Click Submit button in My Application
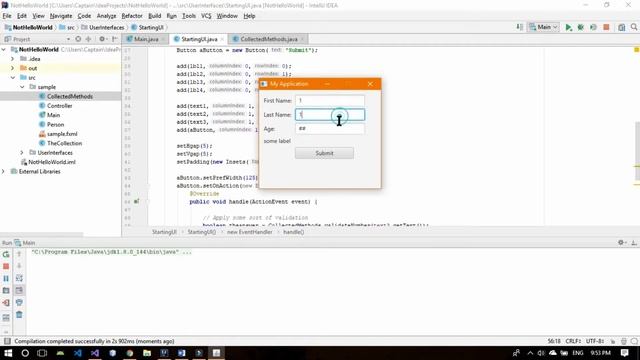The height and width of the screenshot is (360, 640). point(324,153)
